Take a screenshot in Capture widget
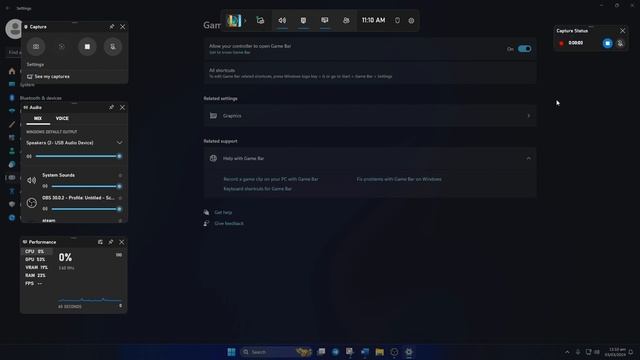The width and height of the screenshot is (640, 360). click(36, 47)
